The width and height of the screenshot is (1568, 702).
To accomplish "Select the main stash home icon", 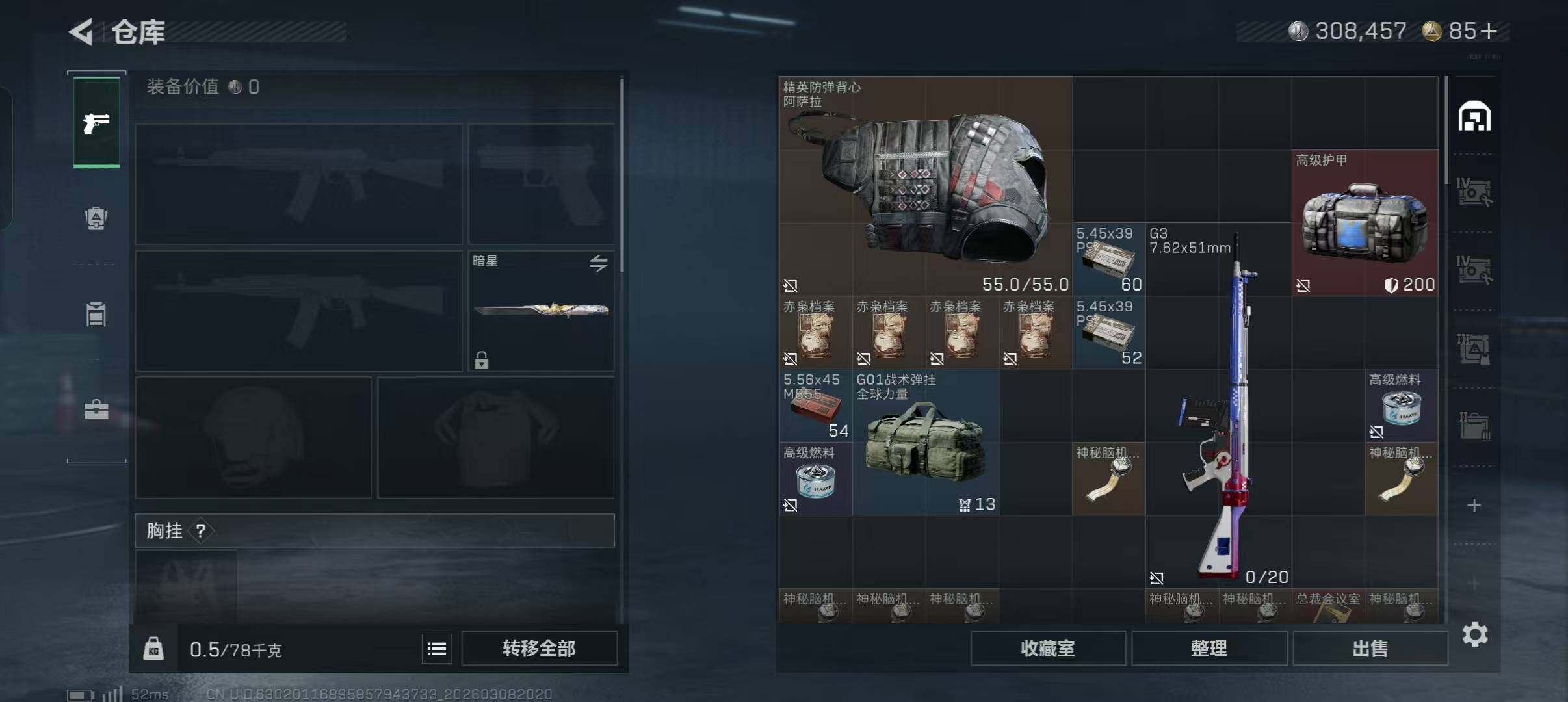I will point(1474,116).
